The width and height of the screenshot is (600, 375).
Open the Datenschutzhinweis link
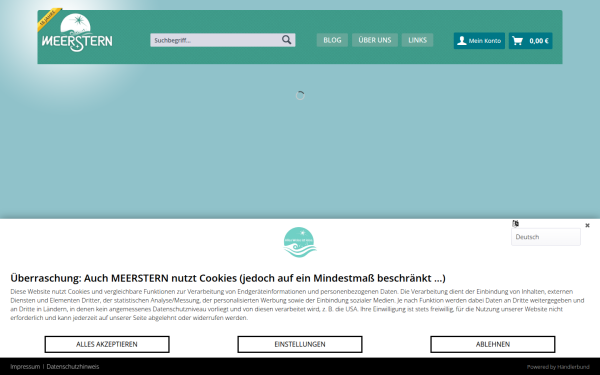(73, 367)
